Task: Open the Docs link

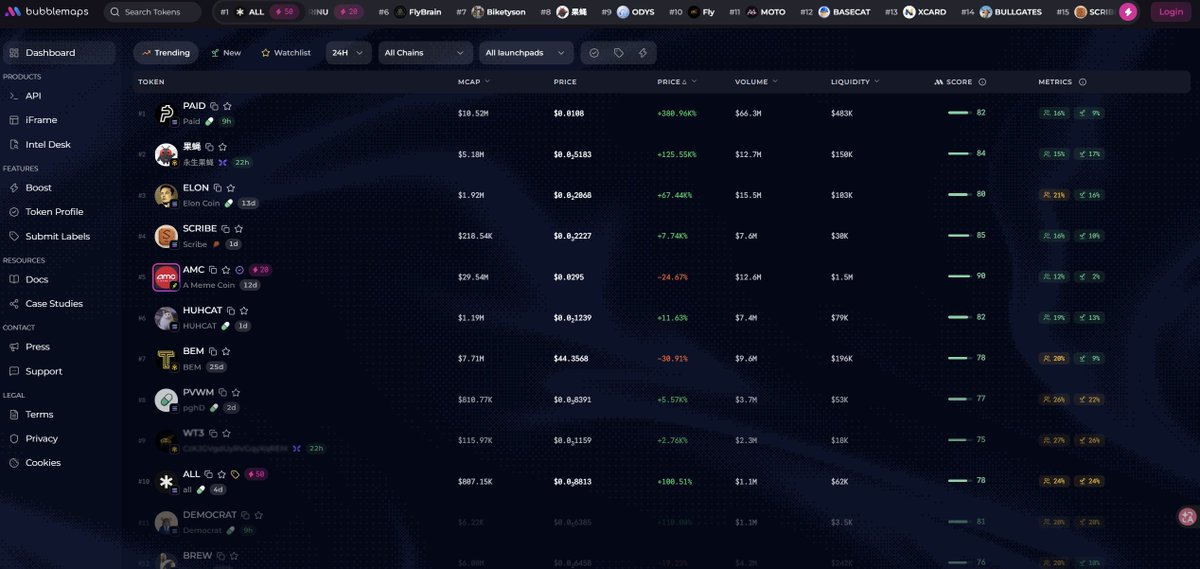Action: (36, 280)
